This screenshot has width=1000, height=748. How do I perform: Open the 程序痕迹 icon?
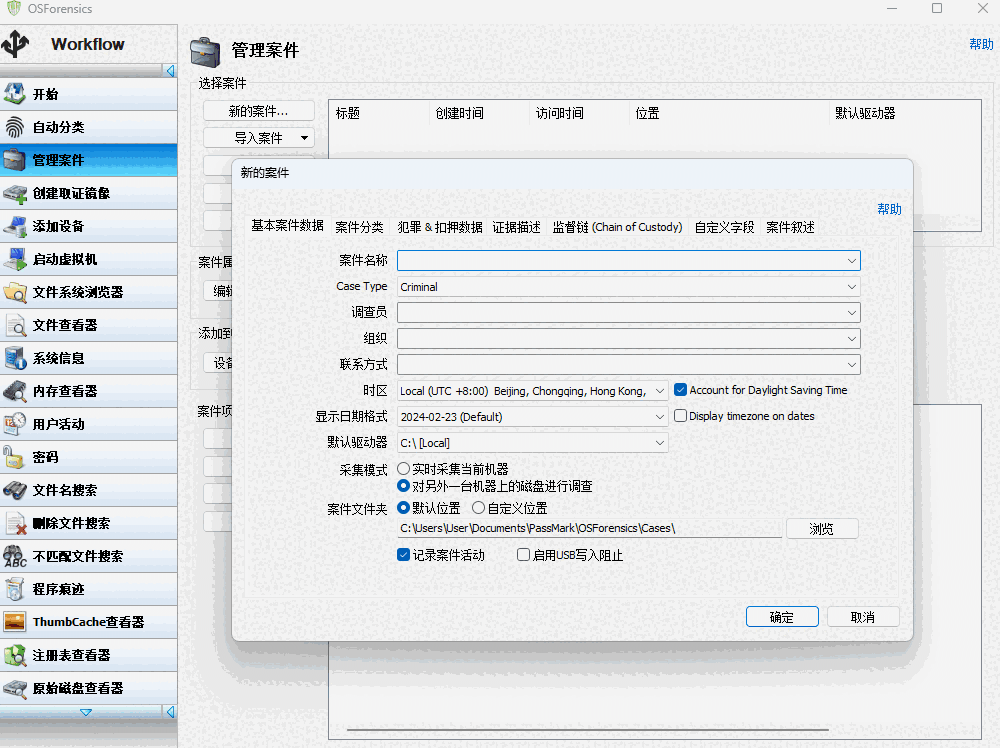(x=15, y=589)
